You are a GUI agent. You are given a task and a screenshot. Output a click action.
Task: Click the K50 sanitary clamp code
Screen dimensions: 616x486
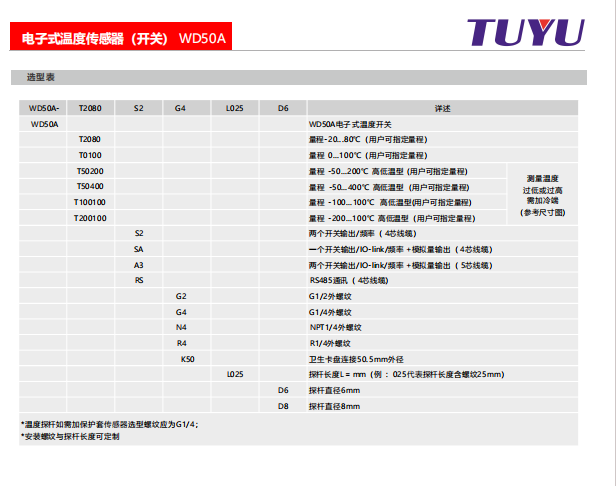(x=187, y=358)
